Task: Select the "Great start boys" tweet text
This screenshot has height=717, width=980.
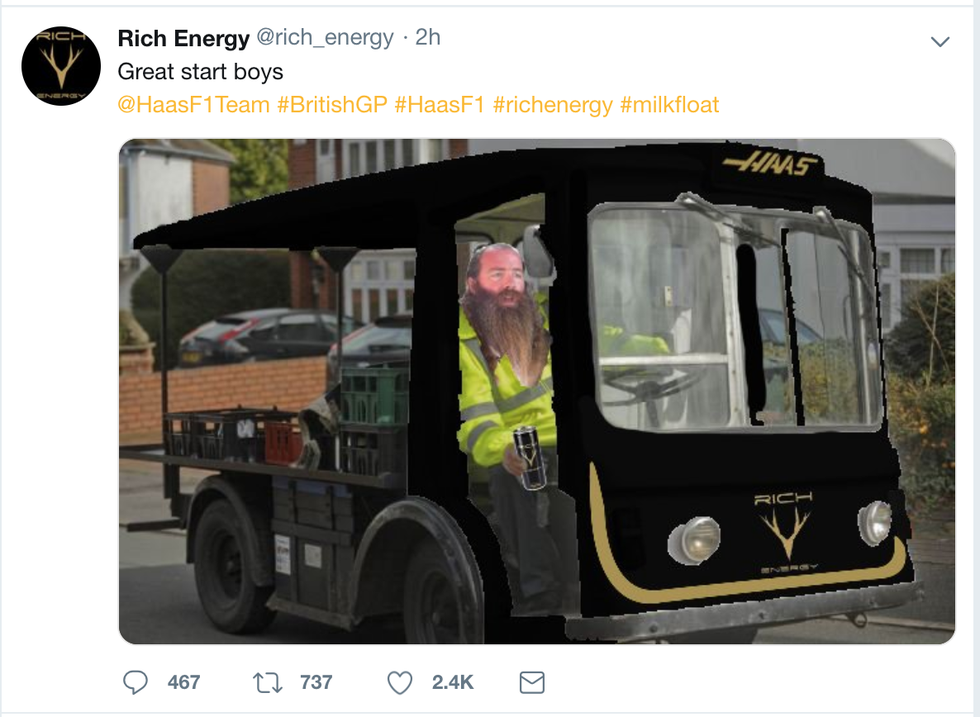Action: 201,72
